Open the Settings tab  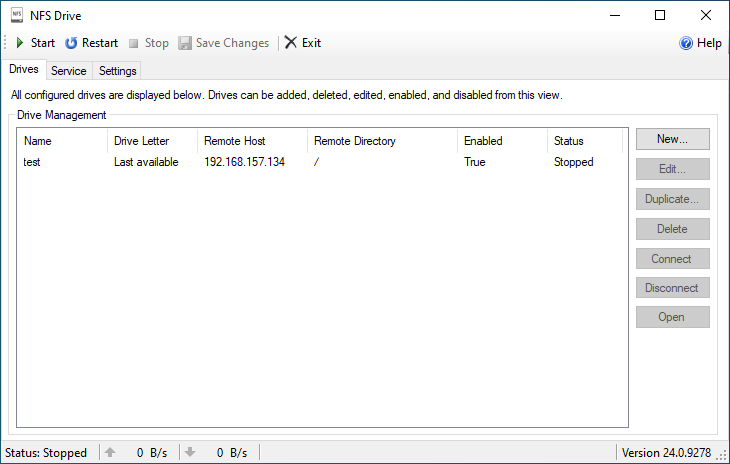(x=118, y=71)
